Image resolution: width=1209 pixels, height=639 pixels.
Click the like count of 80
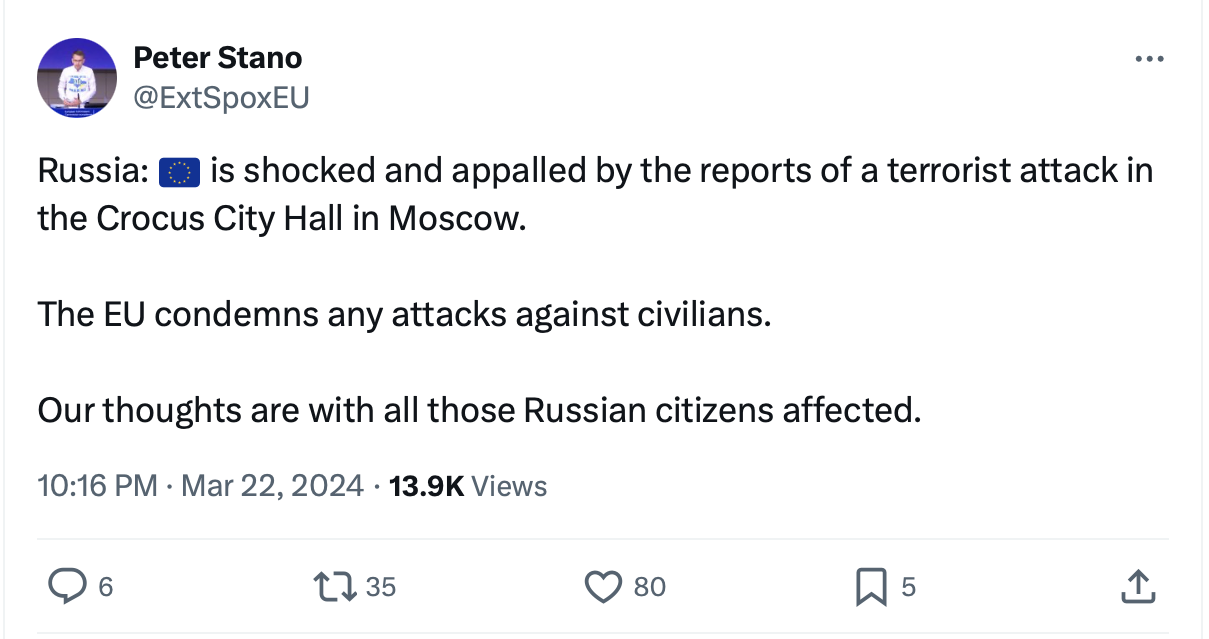coord(649,587)
